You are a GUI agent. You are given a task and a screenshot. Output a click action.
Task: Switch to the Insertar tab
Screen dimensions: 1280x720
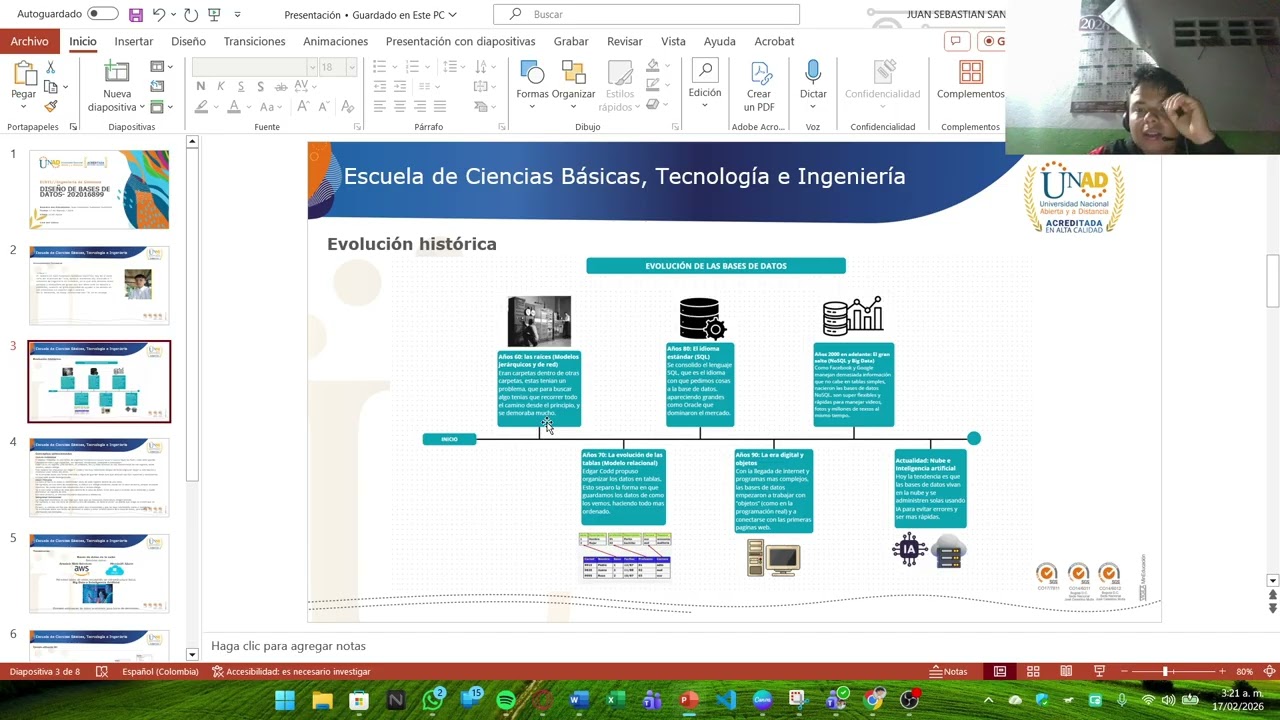point(134,41)
